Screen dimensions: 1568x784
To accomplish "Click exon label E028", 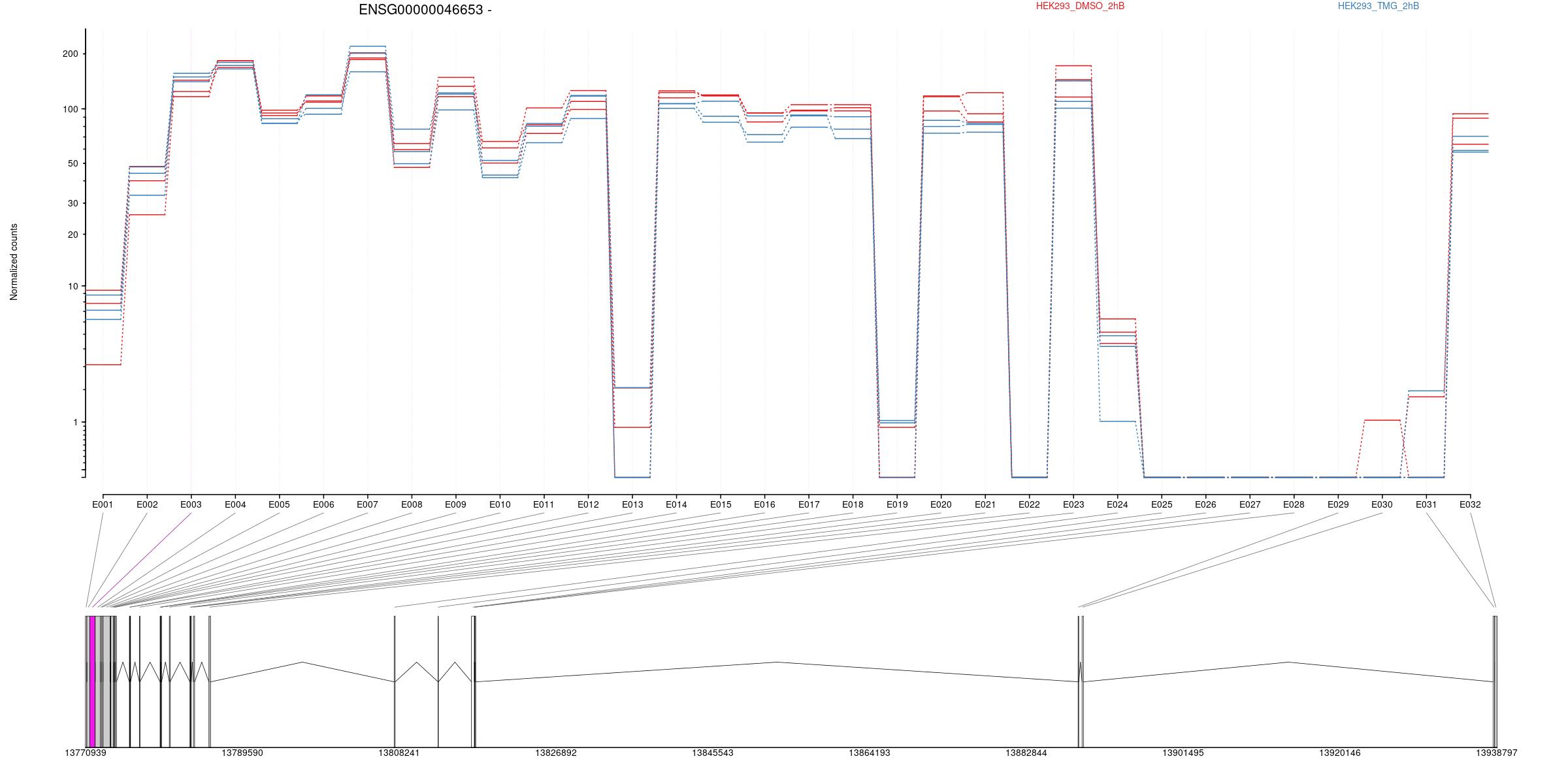I will 1294,504.
